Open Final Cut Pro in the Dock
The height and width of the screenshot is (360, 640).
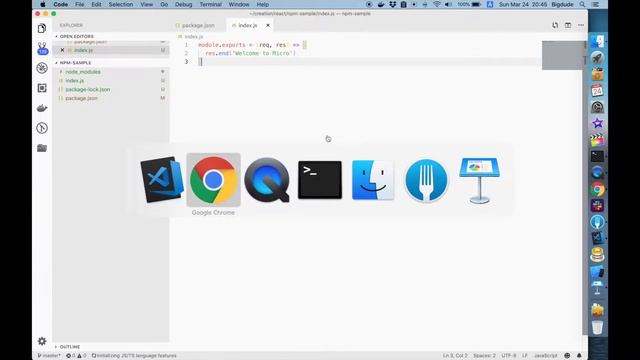click(x=598, y=140)
